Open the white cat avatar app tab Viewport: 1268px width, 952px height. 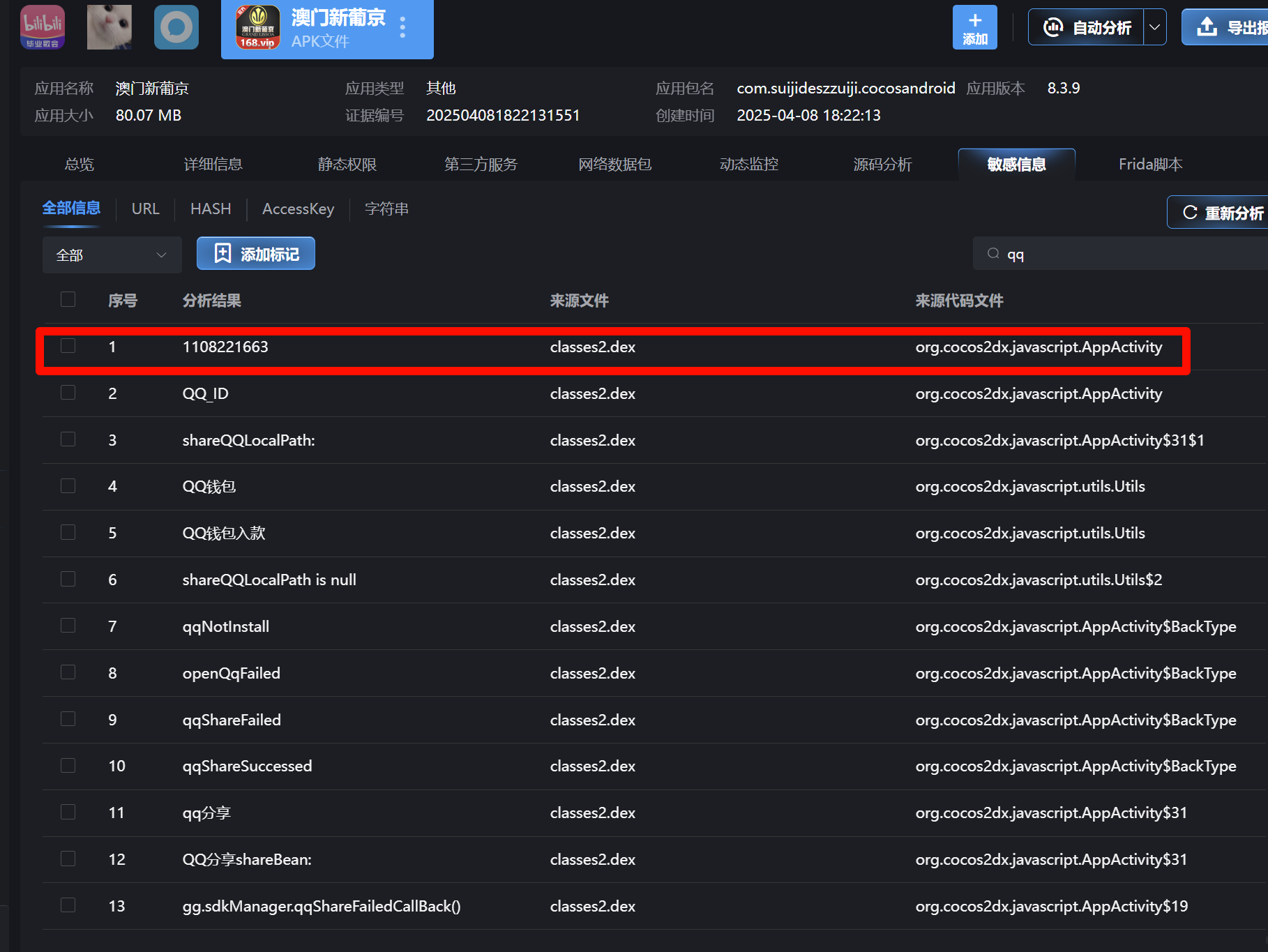click(x=110, y=27)
